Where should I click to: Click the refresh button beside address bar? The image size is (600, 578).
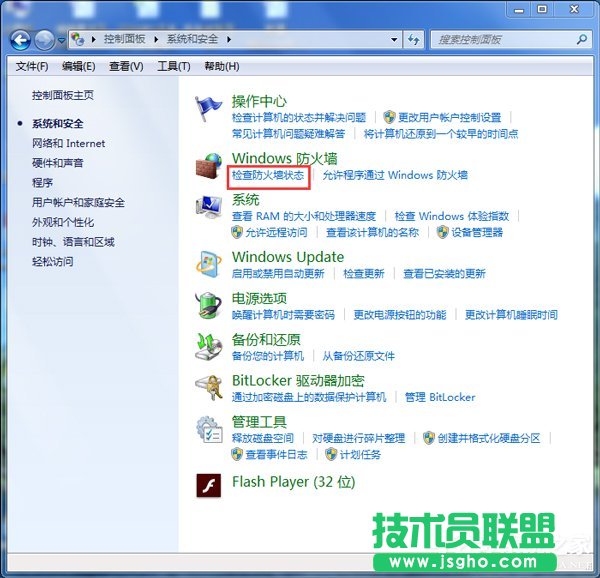414,39
